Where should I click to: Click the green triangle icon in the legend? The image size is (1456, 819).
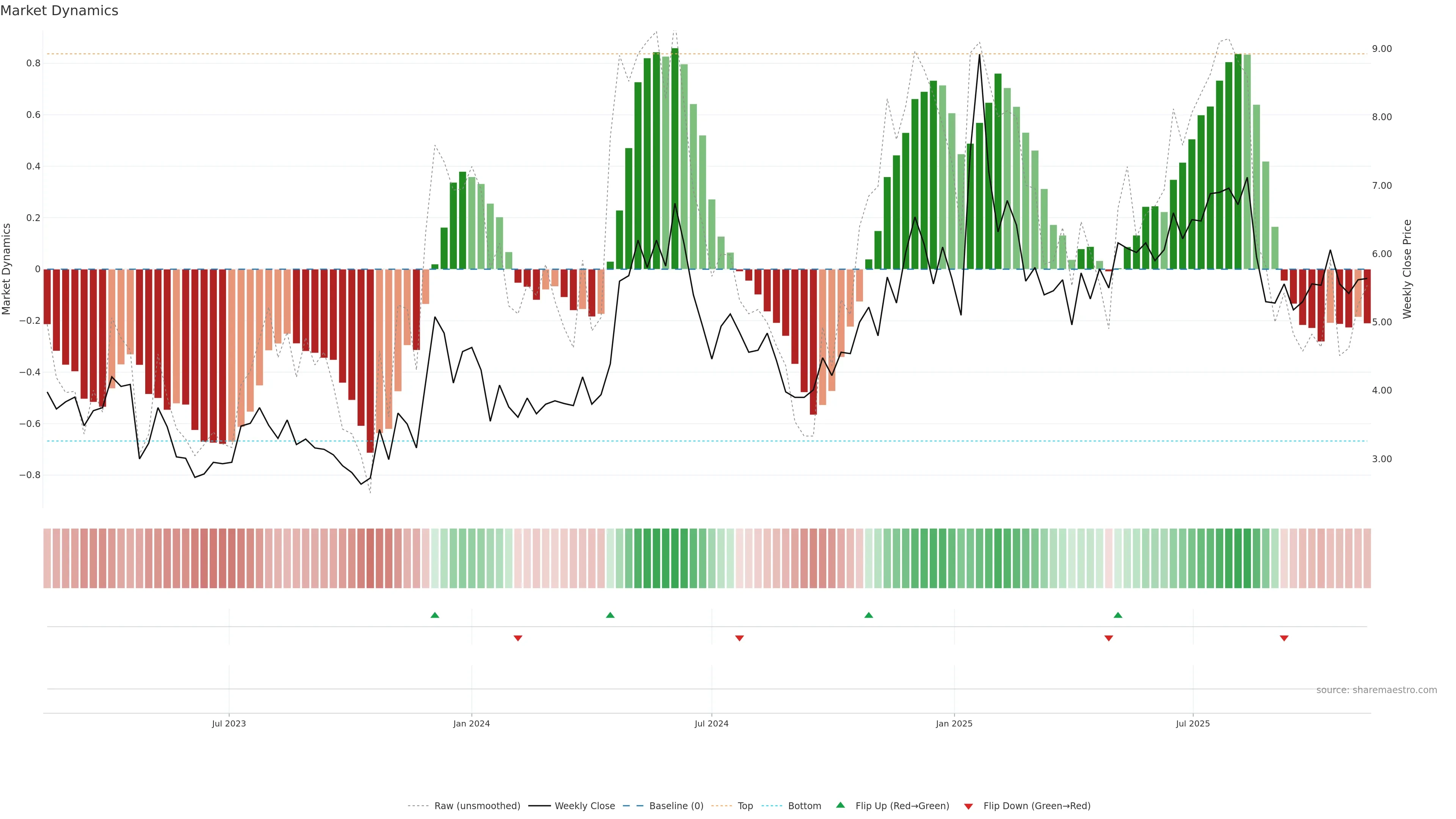[x=841, y=805]
